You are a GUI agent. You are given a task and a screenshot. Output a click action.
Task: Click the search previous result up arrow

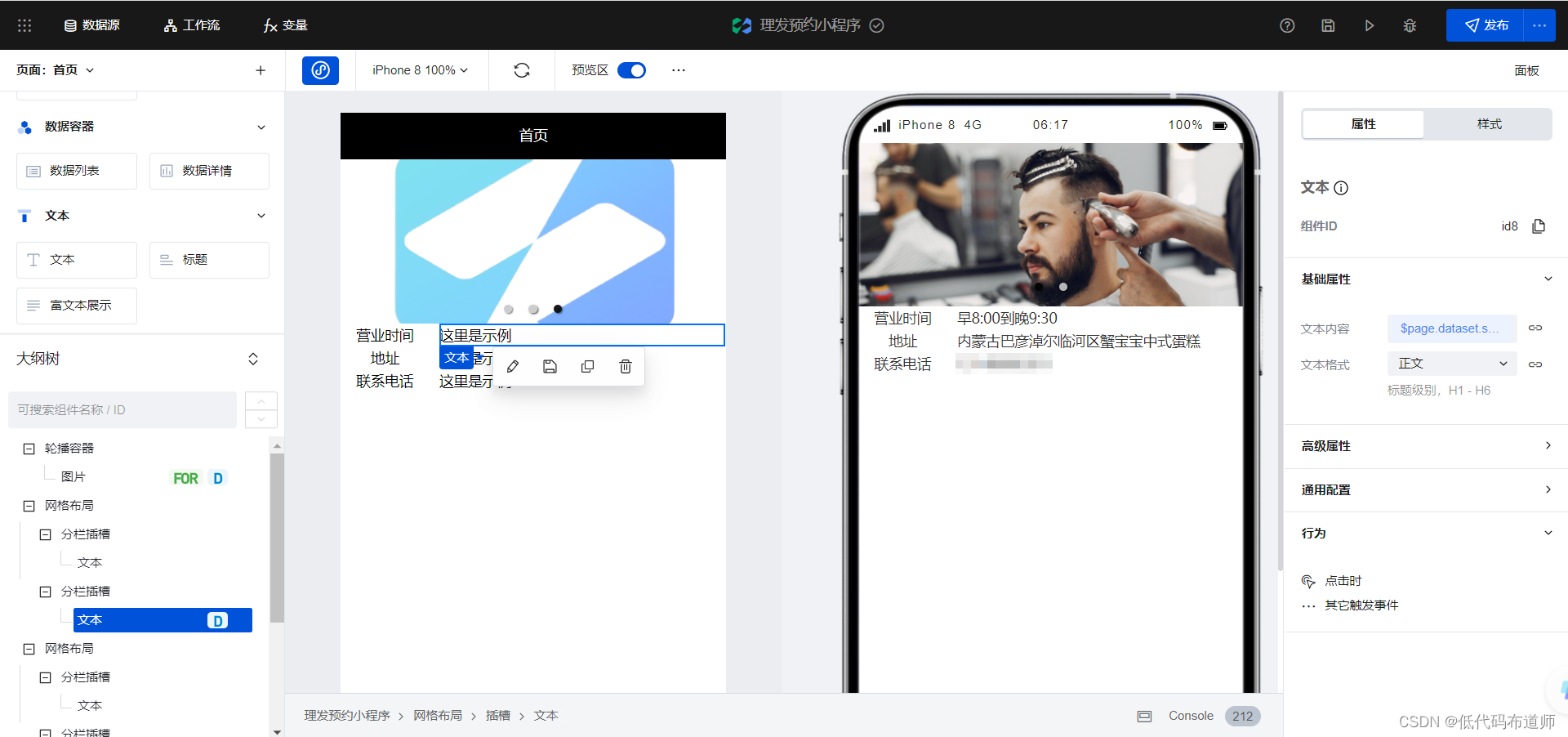(x=261, y=400)
